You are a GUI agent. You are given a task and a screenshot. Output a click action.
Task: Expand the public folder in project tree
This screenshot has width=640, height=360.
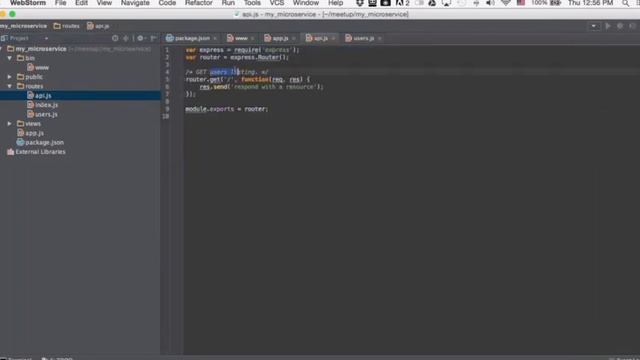[10, 77]
